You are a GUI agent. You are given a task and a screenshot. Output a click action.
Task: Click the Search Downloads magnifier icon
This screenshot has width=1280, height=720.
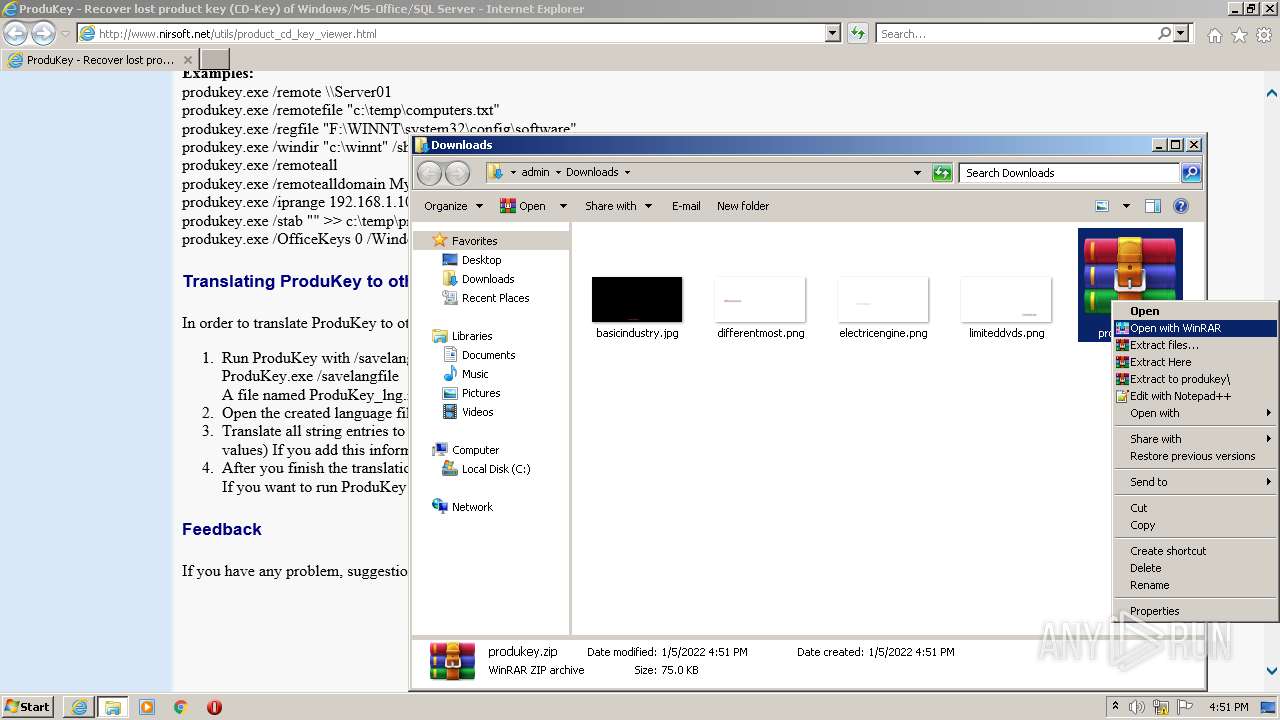(x=1190, y=173)
